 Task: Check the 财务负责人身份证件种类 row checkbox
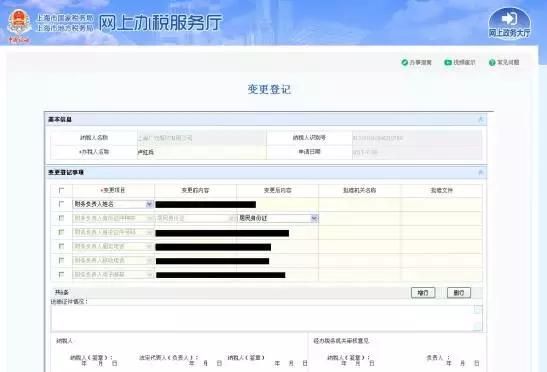click(61, 218)
